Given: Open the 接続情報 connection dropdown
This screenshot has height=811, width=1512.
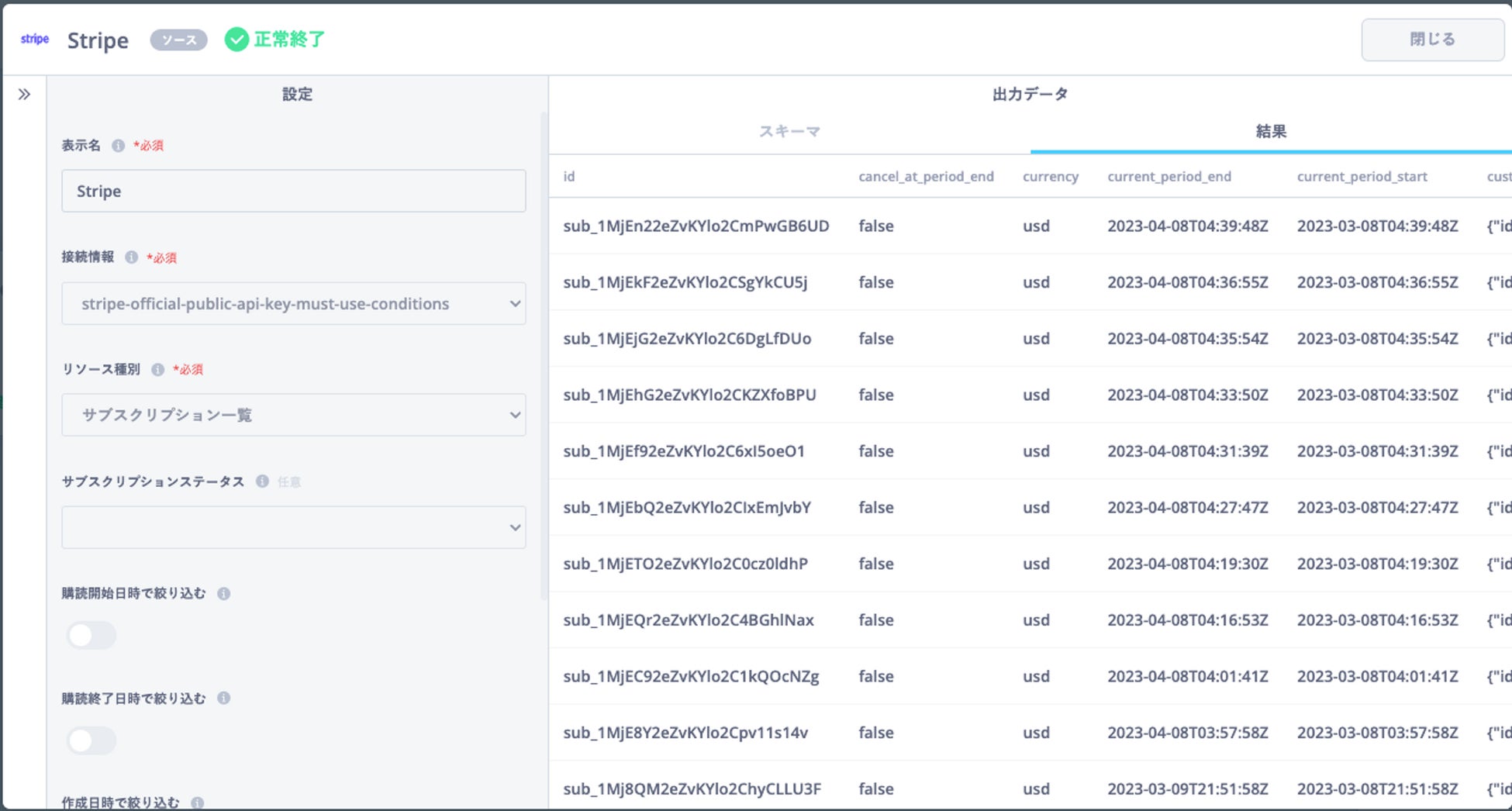Looking at the screenshot, I should [x=294, y=303].
